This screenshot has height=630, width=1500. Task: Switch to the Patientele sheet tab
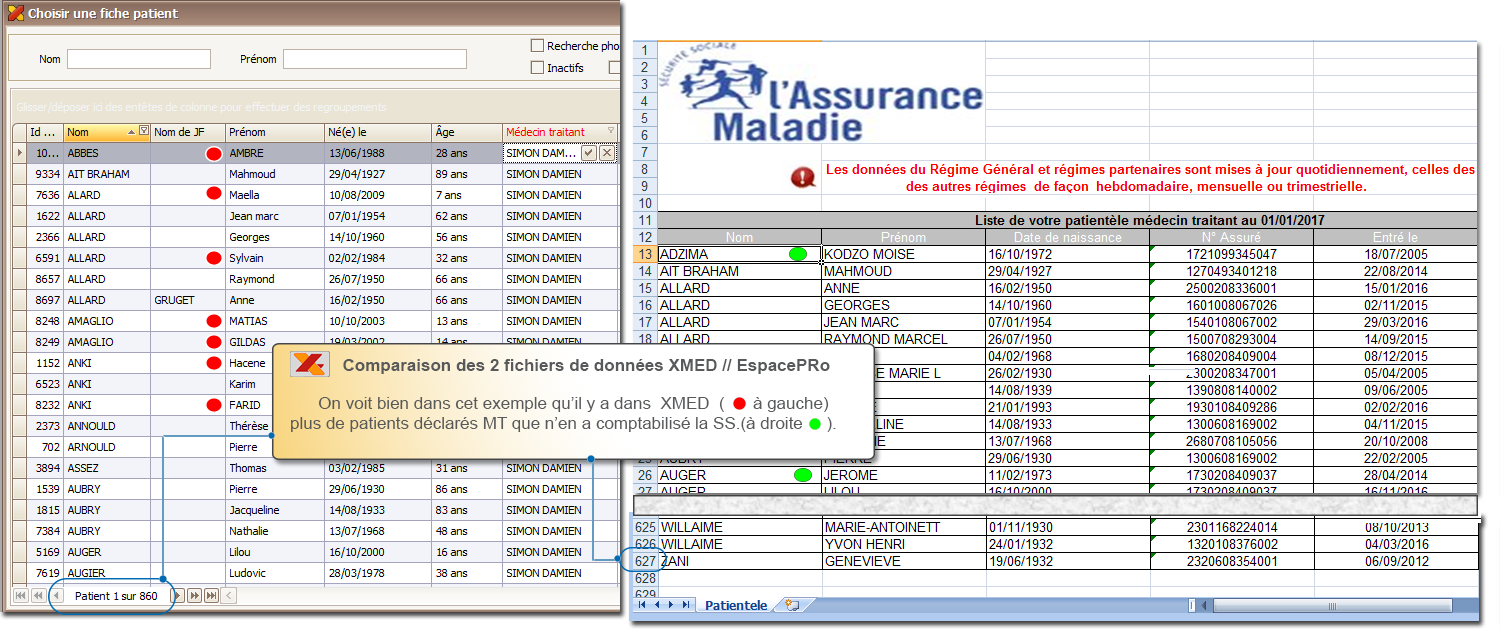736,605
